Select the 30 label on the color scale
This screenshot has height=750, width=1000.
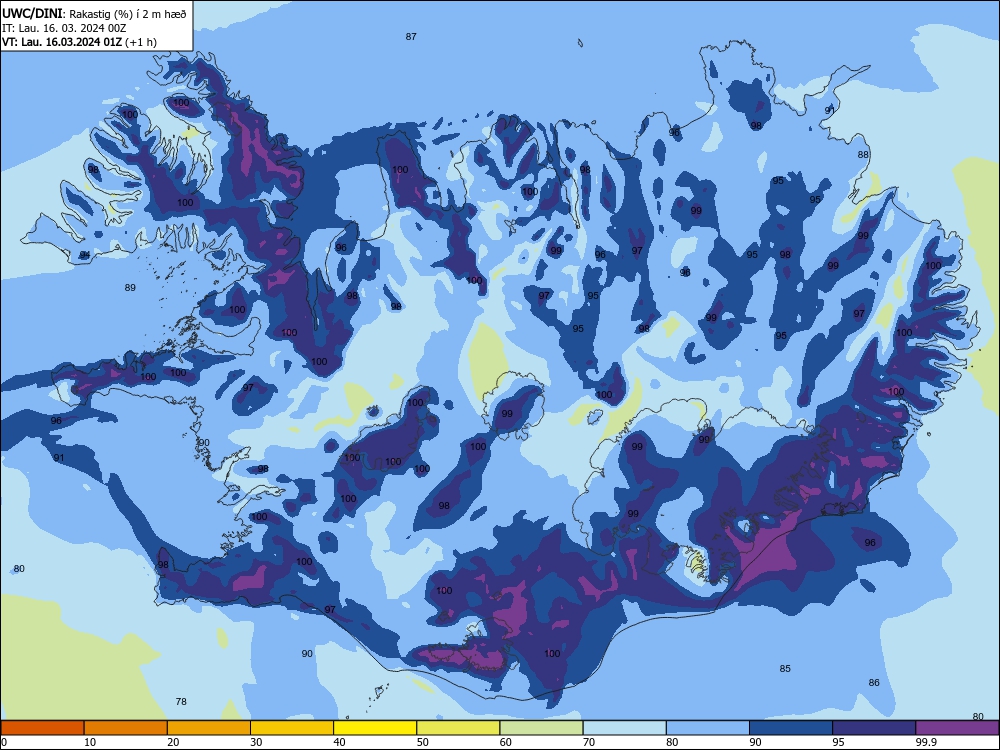coord(256,742)
